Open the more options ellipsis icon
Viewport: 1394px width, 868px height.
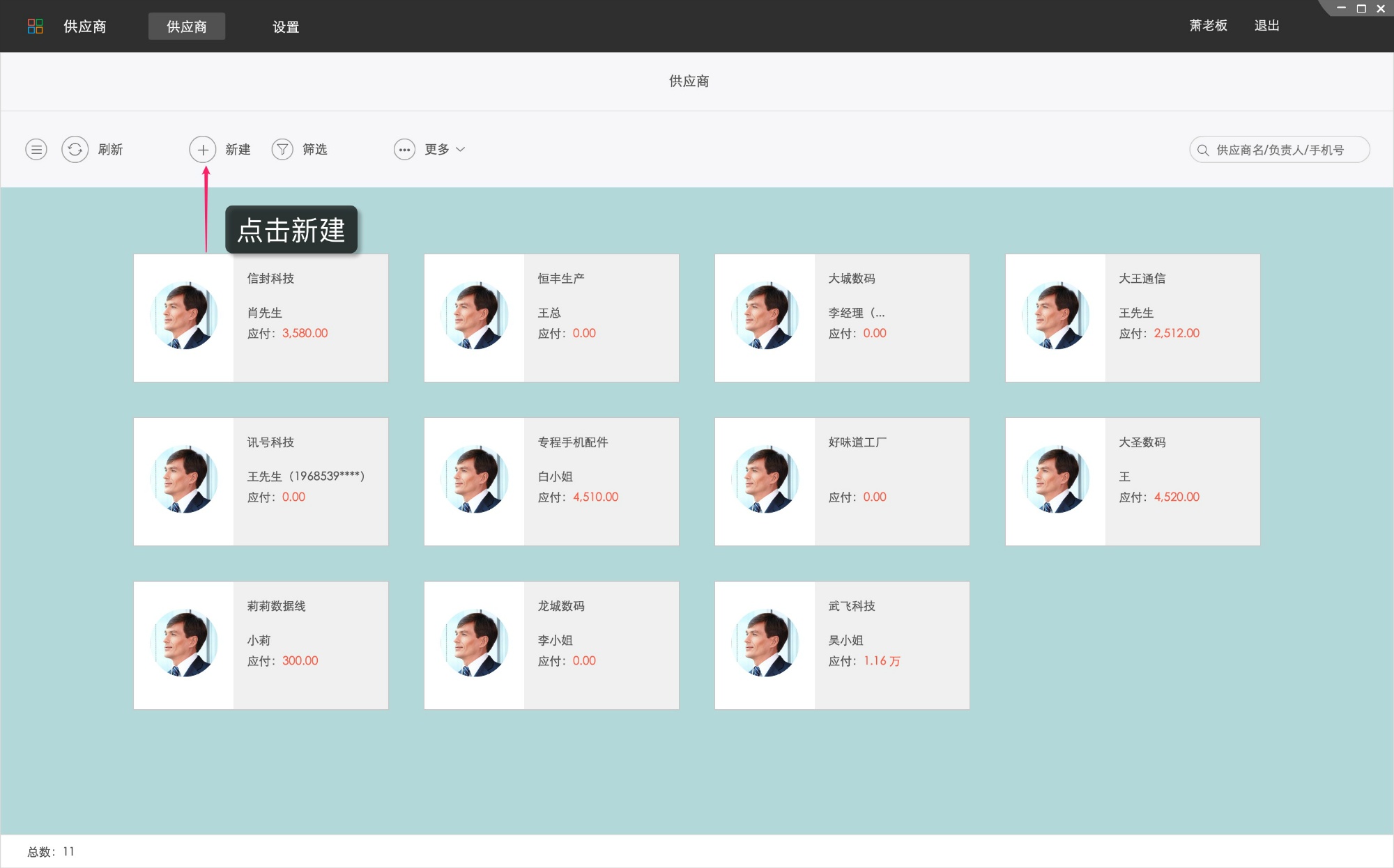[x=404, y=149]
